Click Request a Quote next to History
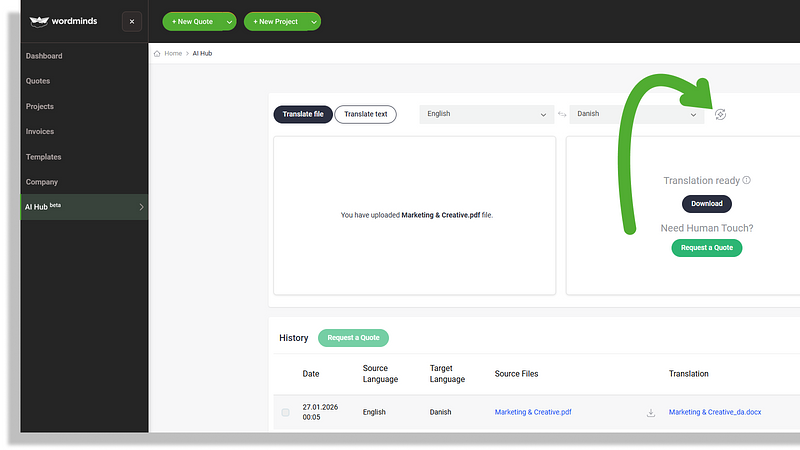 tap(353, 338)
